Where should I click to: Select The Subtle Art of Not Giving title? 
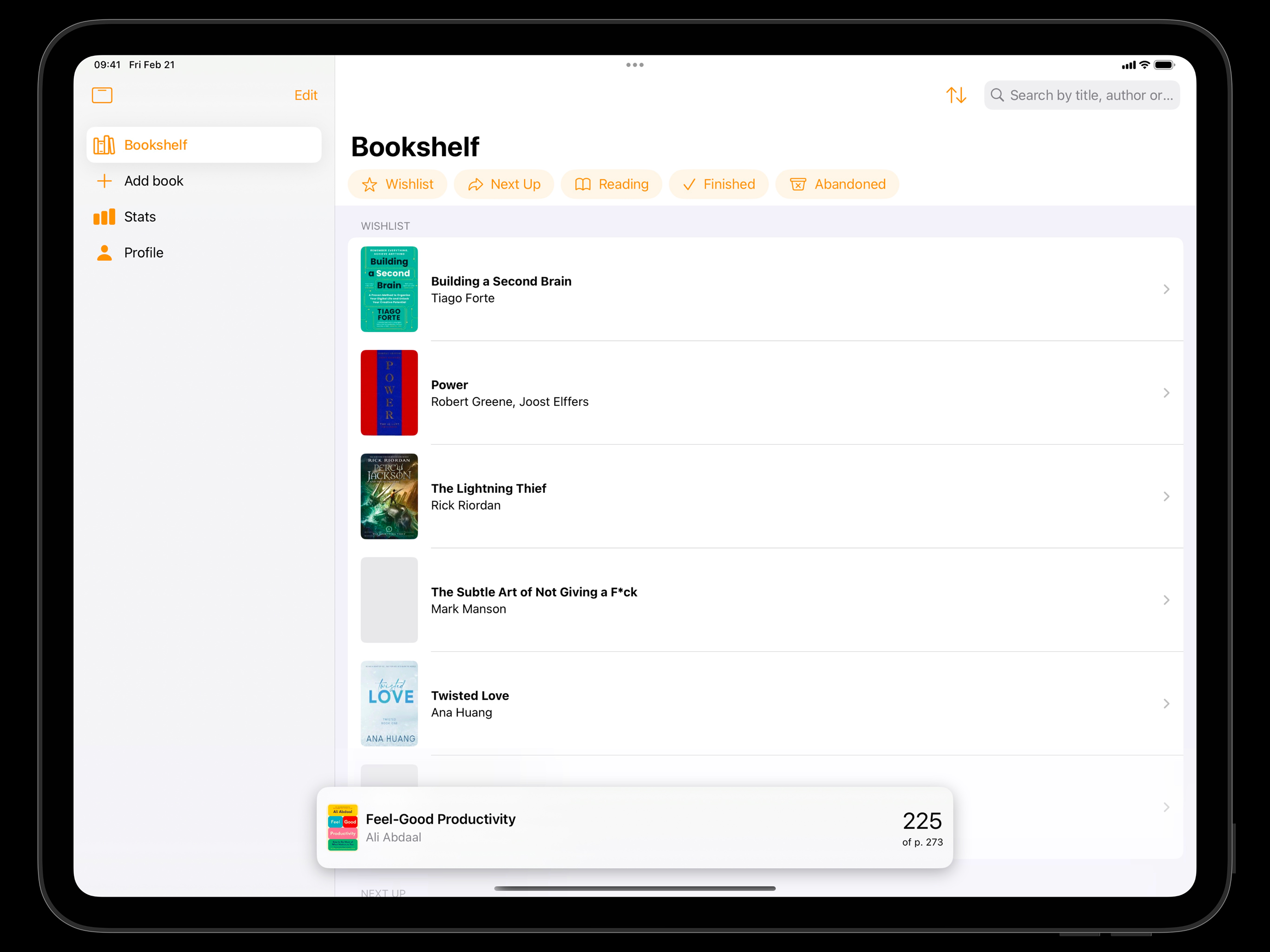tap(534, 592)
